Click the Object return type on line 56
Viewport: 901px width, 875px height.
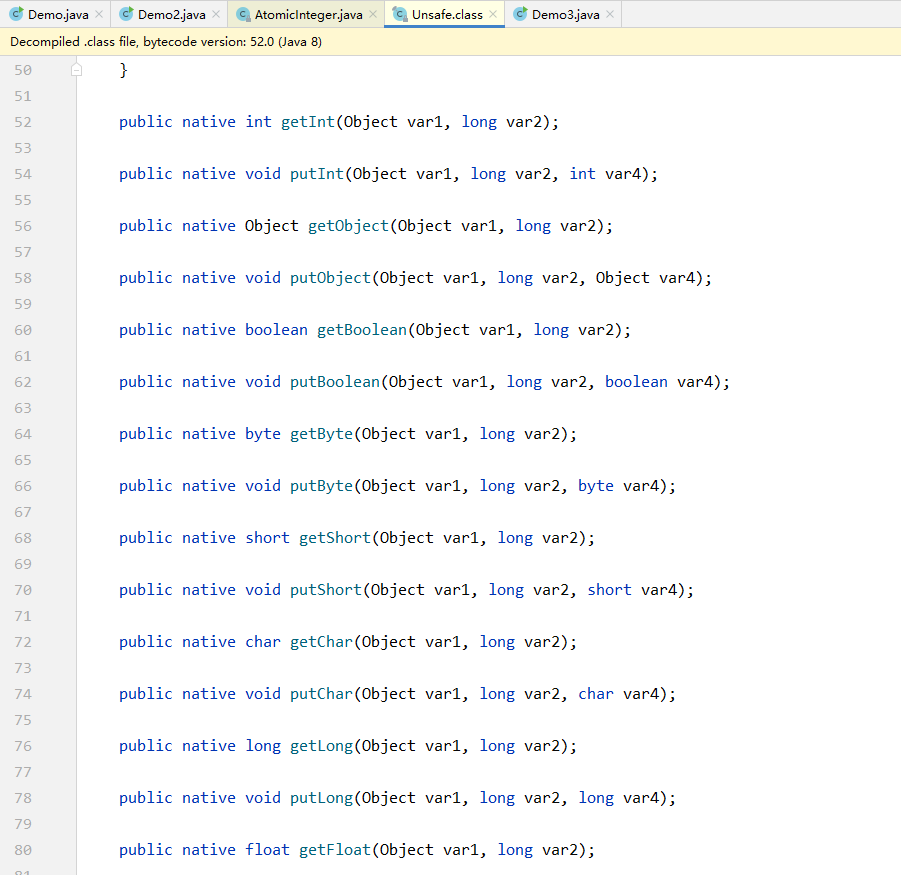(x=272, y=226)
